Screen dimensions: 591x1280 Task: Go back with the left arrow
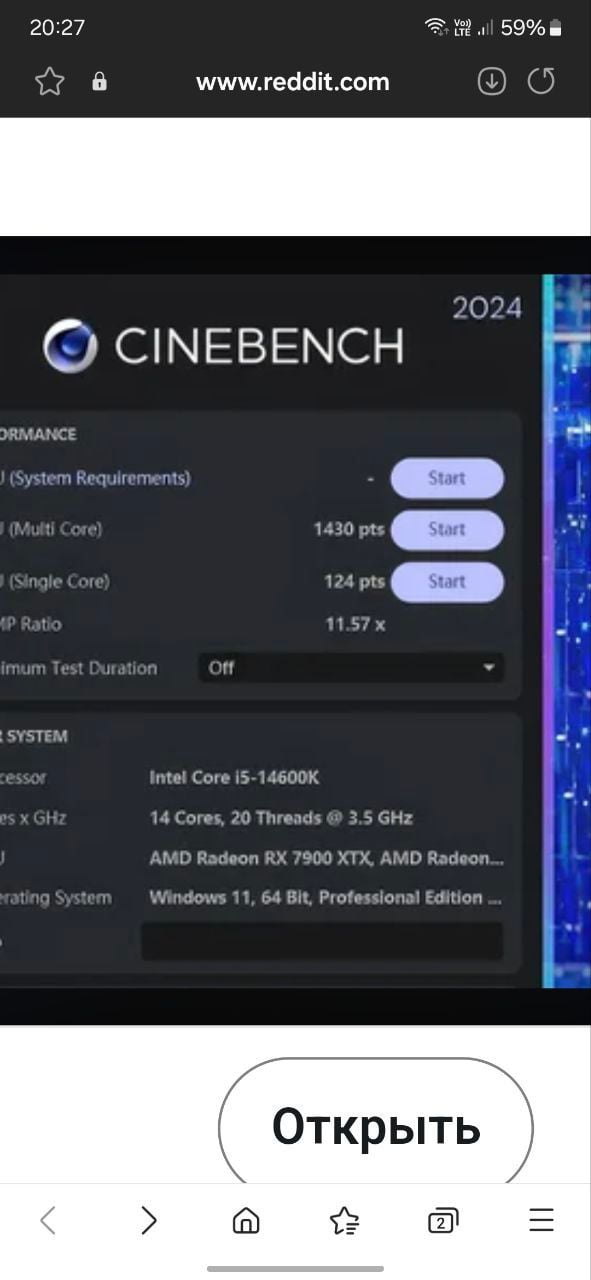(x=48, y=1220)
